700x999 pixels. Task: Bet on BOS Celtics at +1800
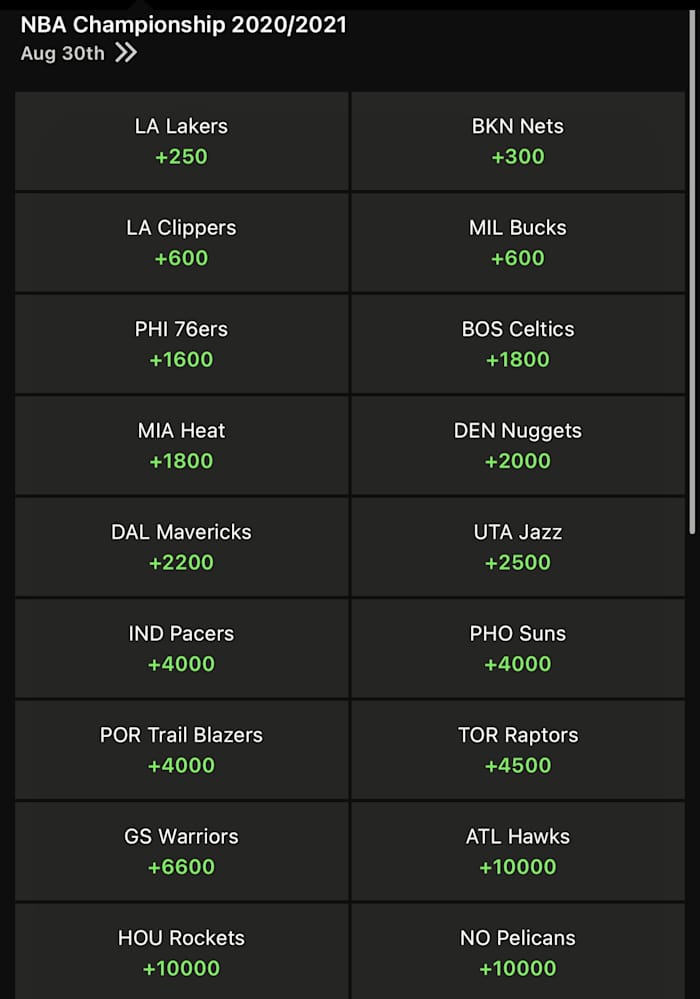(x=518, y=344)
